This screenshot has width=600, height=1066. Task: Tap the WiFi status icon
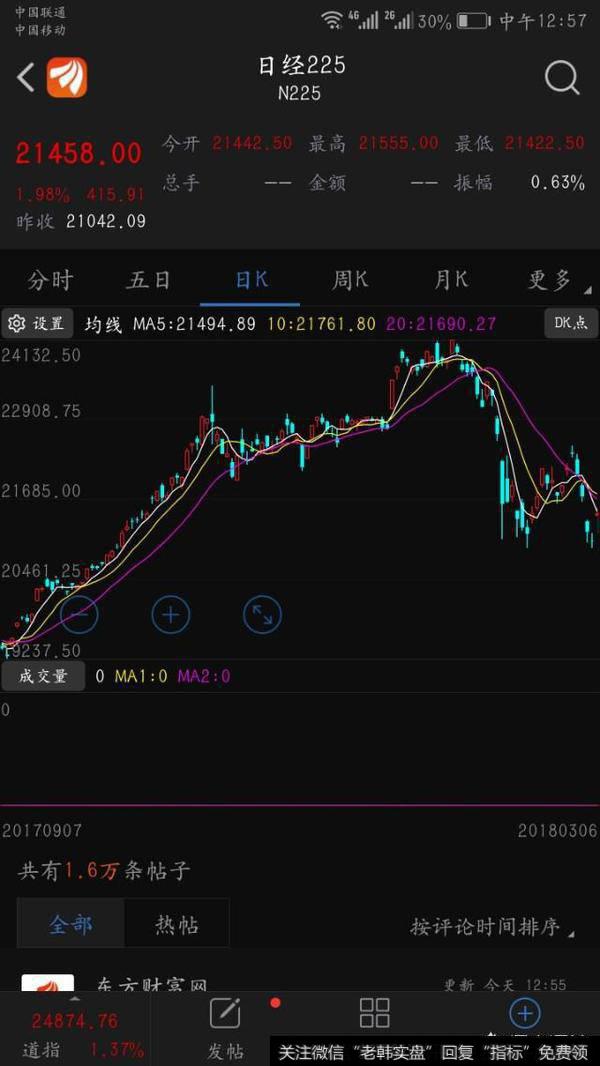tap(332, 20)
